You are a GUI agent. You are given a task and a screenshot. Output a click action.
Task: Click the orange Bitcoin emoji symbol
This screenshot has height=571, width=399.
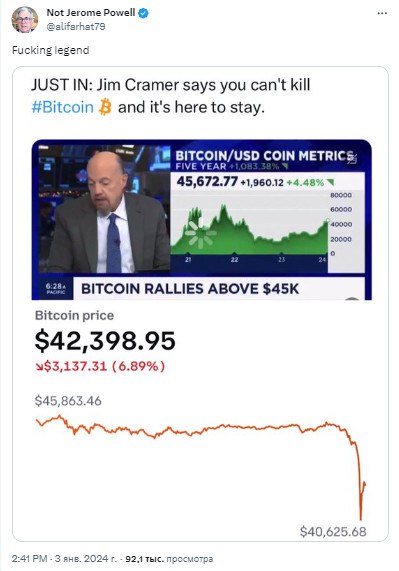click(x=105, y=107)
